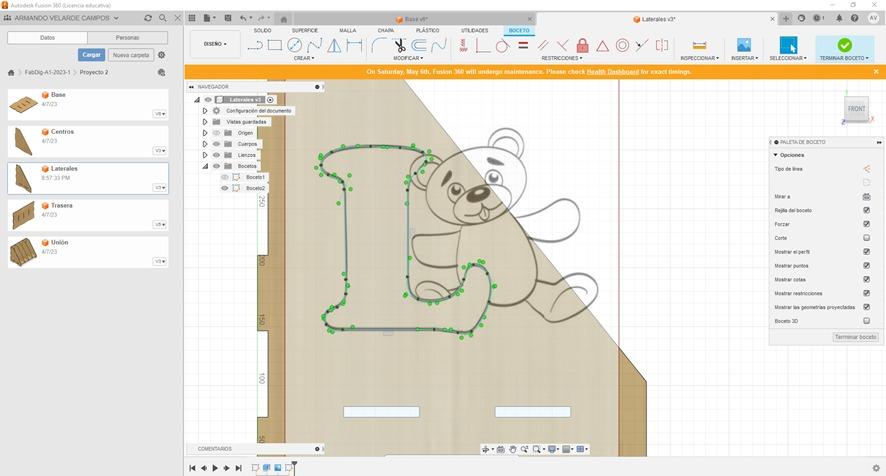The width and height of the screenshot is (886, 476).
Task: Toggle Rejilla del boceto checkbox
Action: point(866,210)
